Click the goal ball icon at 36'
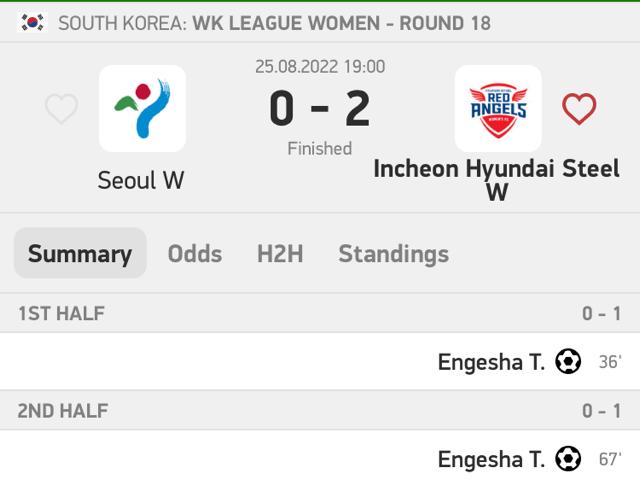Image resolution: width=640 pixels, height=480 pixels. 568,361
